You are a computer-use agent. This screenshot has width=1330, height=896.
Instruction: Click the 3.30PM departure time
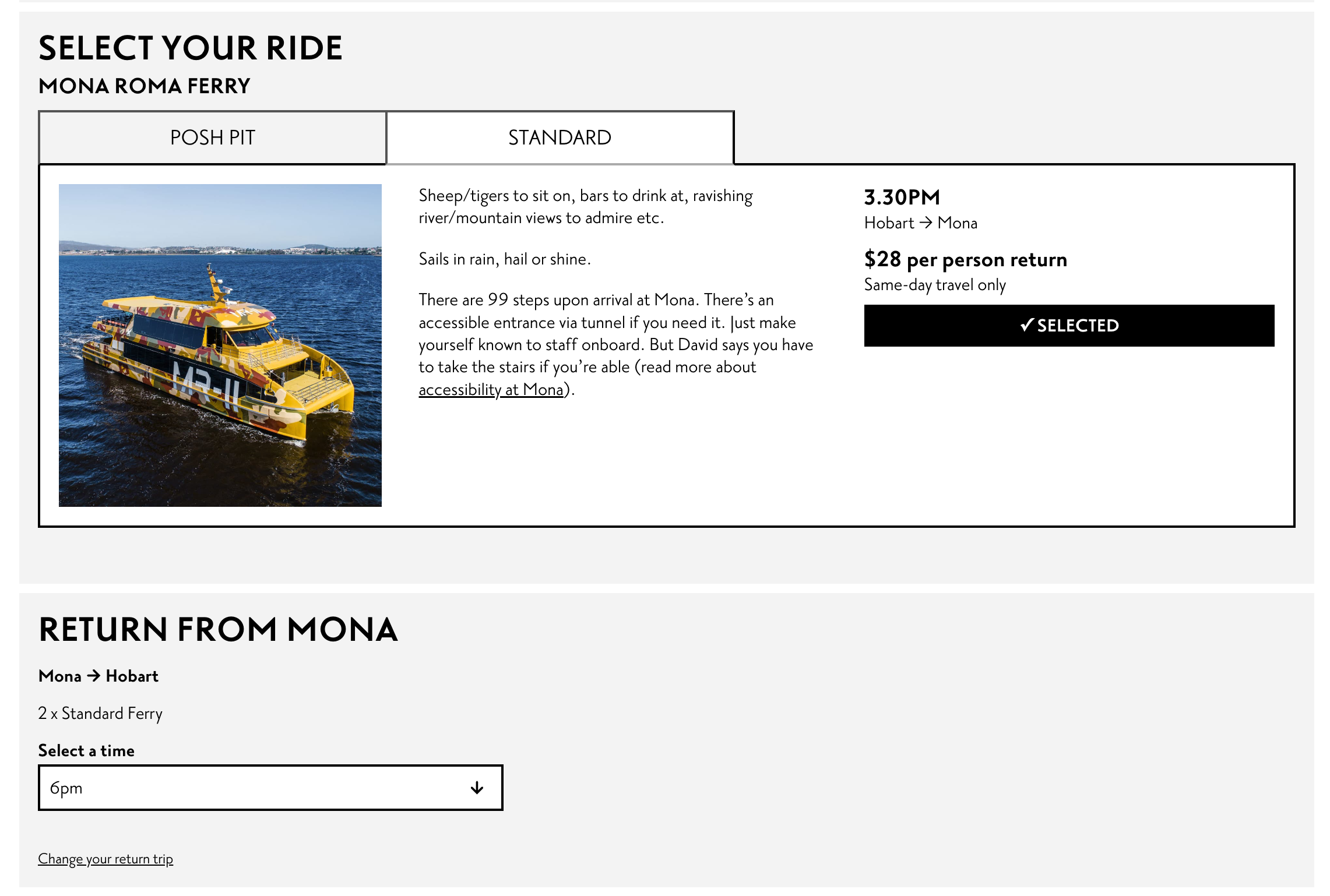902,197
